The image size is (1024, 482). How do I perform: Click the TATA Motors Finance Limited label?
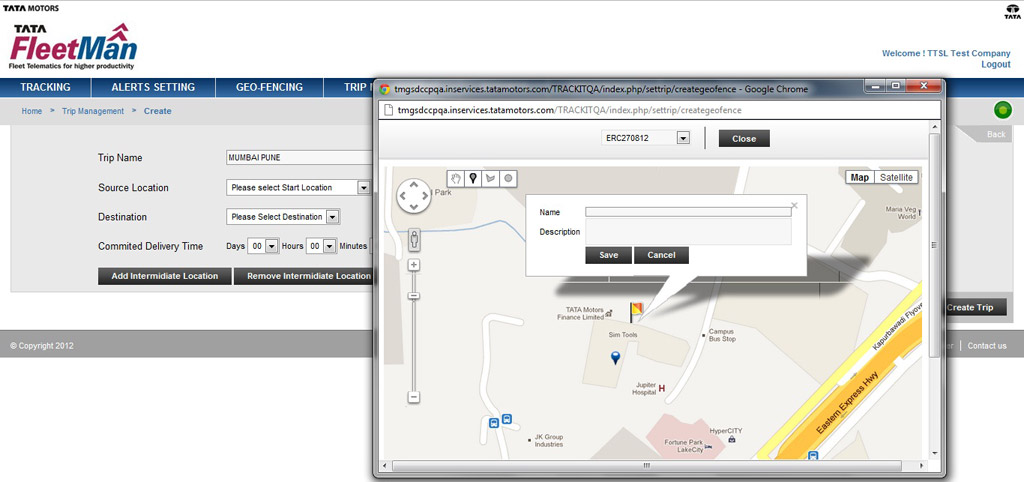580,313
